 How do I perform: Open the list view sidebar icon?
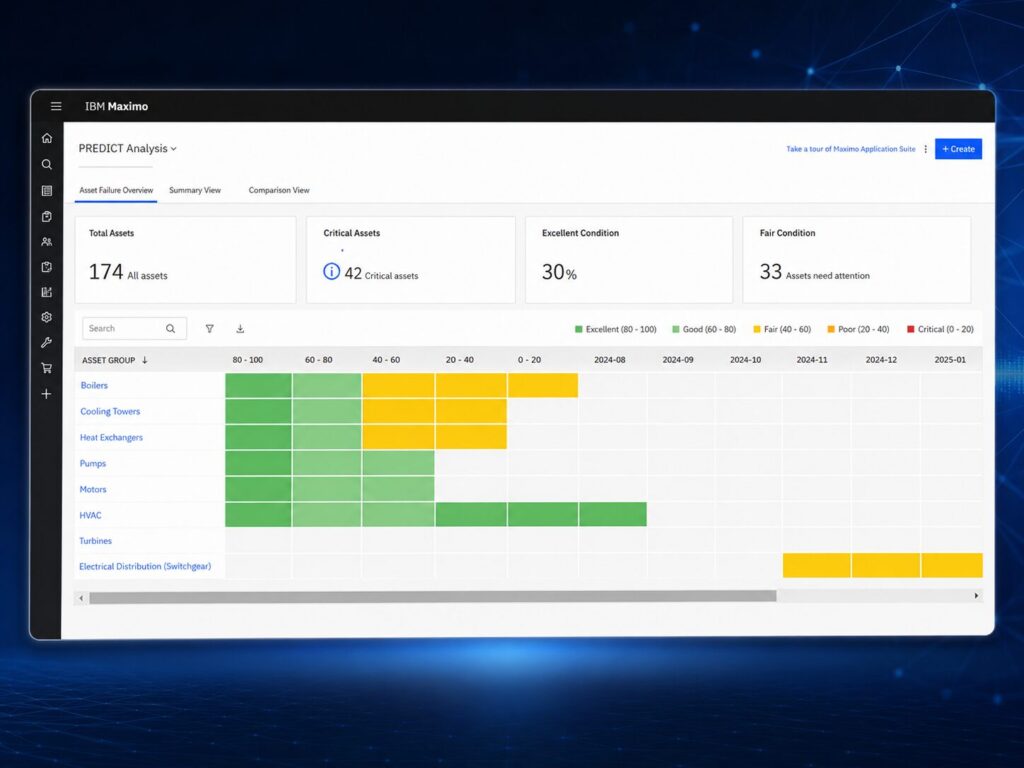point(46,191)
